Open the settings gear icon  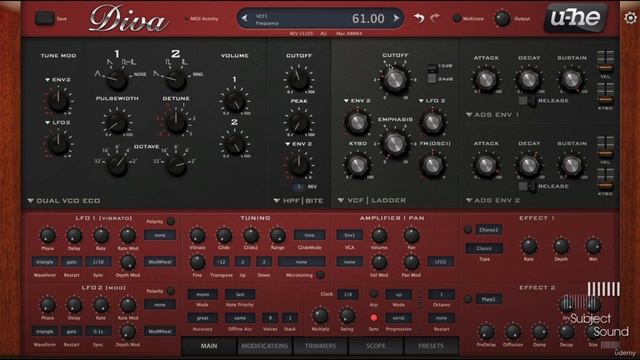tap(631, 18)
